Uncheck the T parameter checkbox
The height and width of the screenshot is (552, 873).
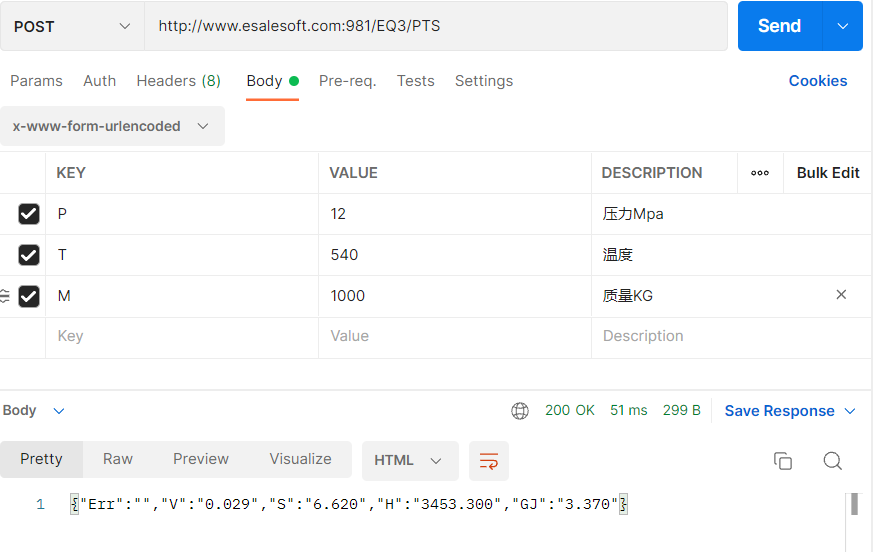29,255
